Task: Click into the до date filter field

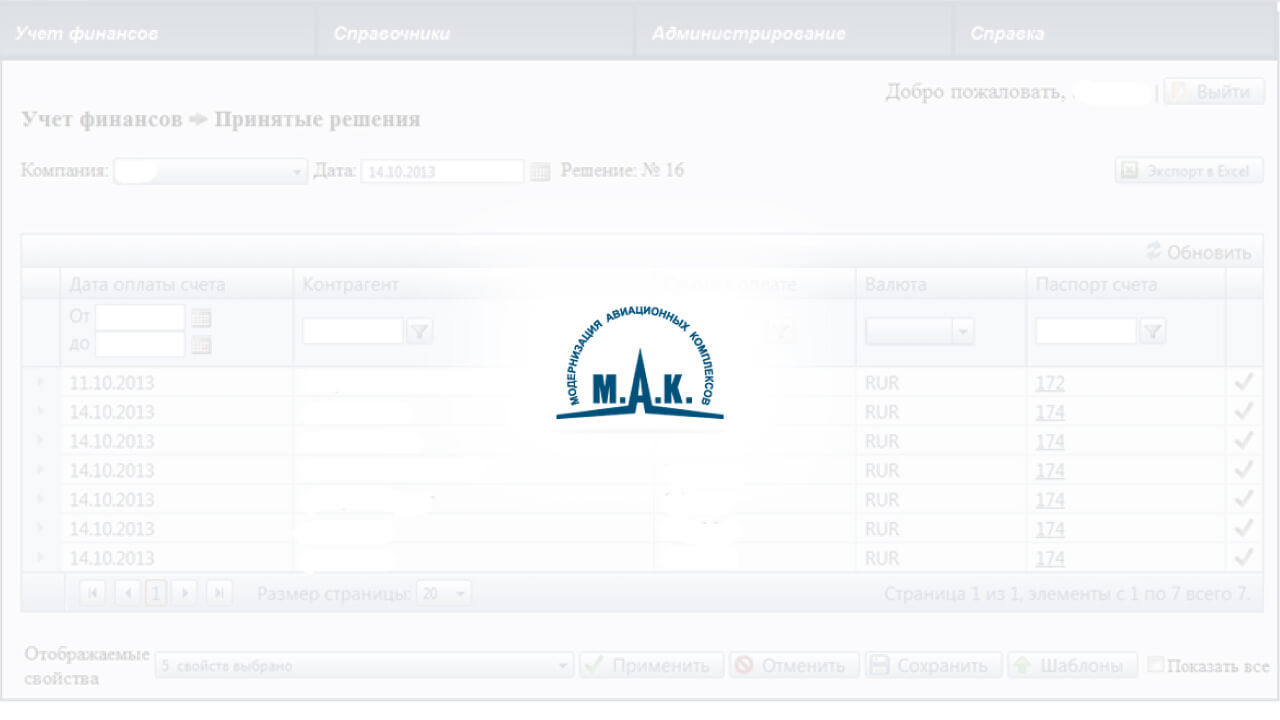Action: pos(140,345)
